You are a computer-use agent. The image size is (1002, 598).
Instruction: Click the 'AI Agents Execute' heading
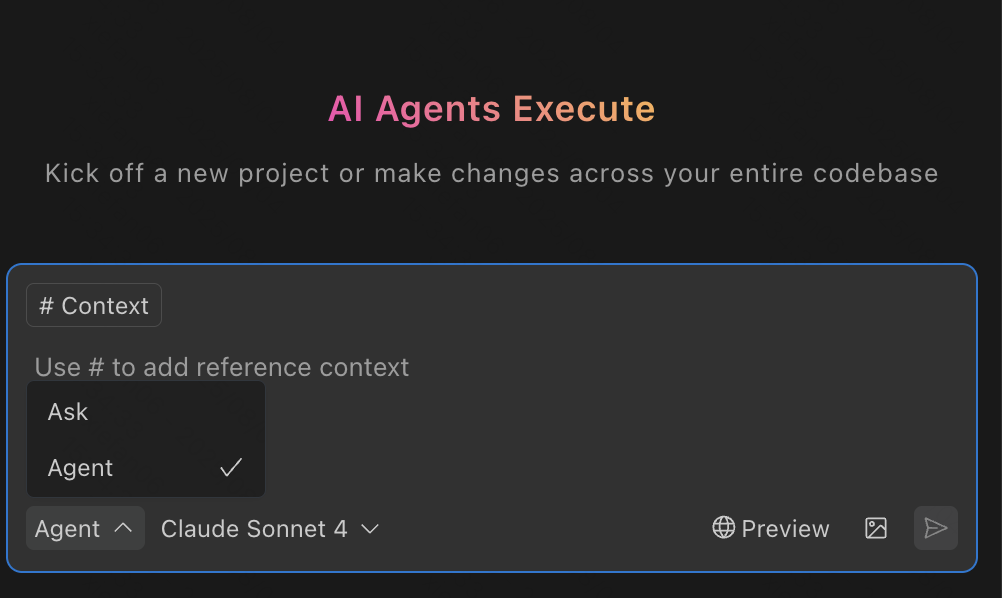(491, 109)
